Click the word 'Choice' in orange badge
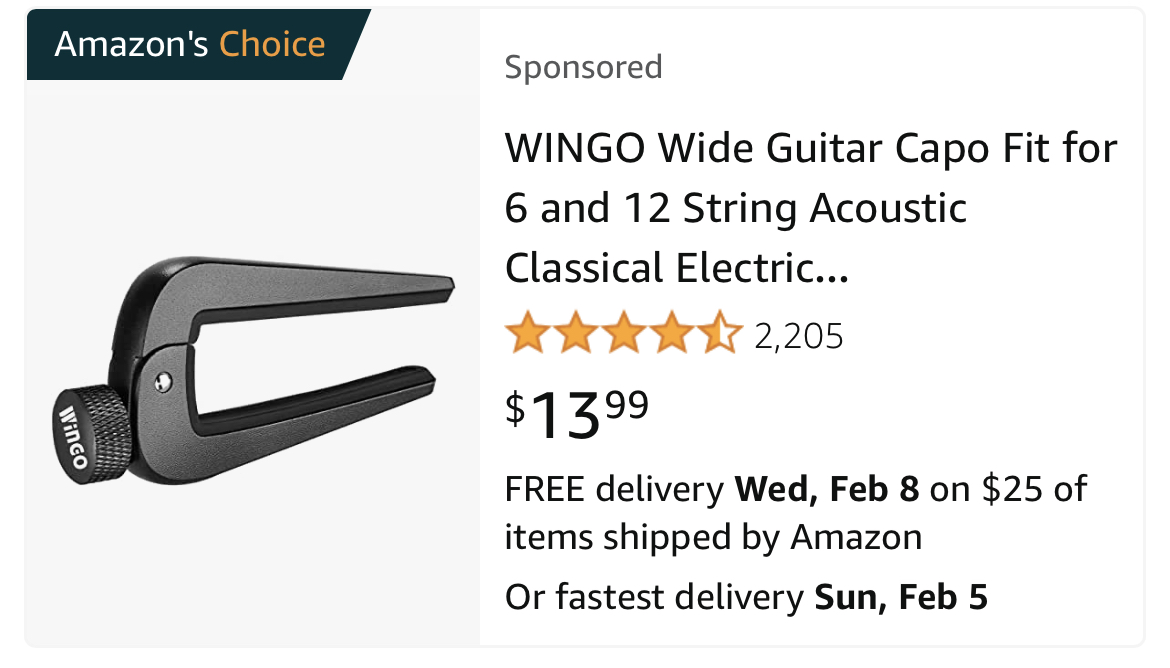1170x668 pixels. pos(272,44)
